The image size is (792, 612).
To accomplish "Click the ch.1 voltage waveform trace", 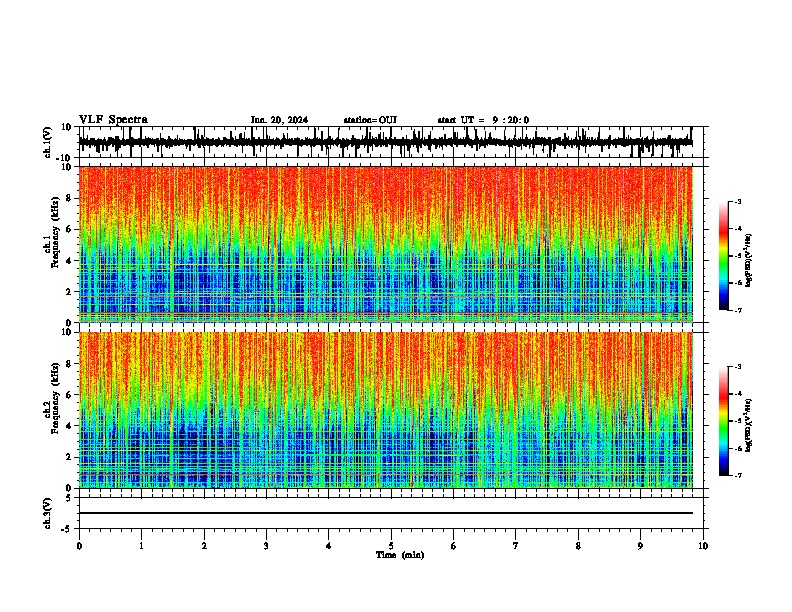I will 385,142.
